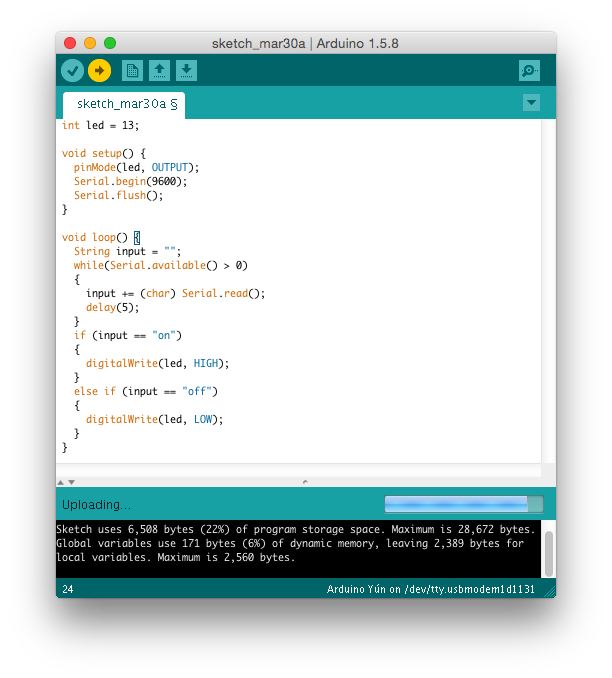This screenshot has width=612, height=678.
Task: Click the 'input += (char) Serial.read();' line
Action: (x=176, y=294)
